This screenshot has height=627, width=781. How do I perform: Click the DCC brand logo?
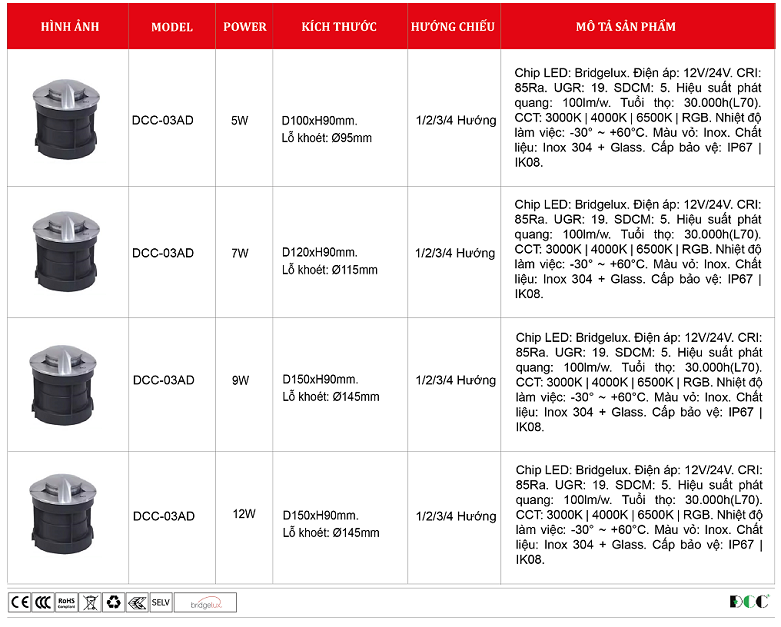click(x=748, y=601)
